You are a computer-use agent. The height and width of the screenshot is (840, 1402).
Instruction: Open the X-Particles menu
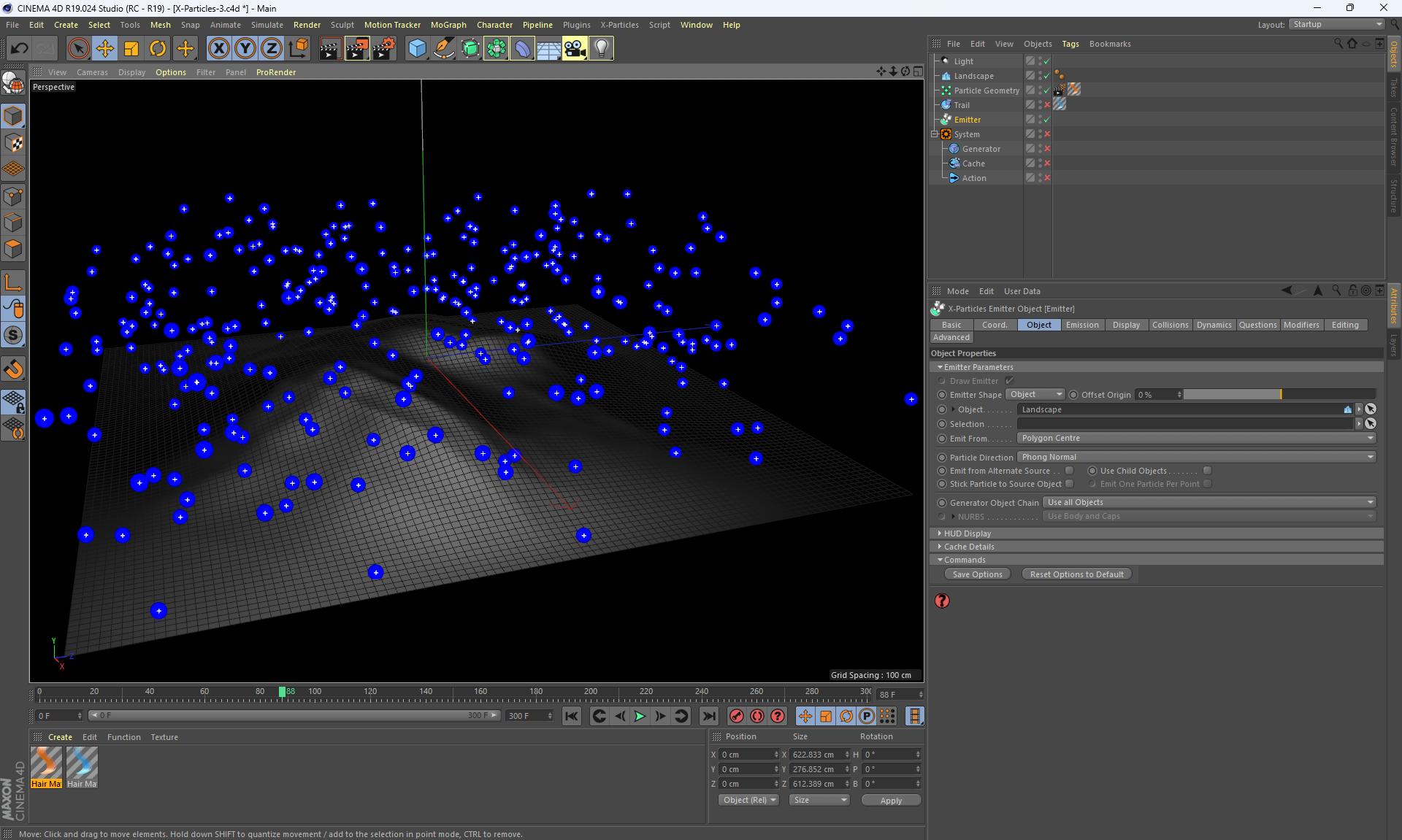coord(618,25)
